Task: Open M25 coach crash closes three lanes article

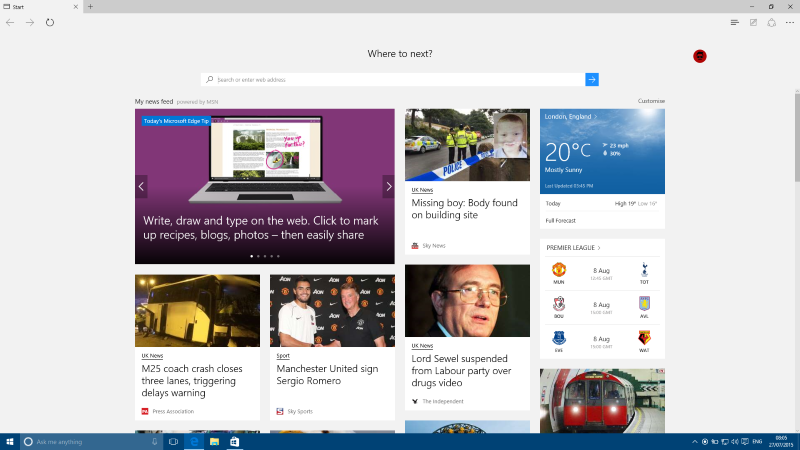Action: click(192, 381)
